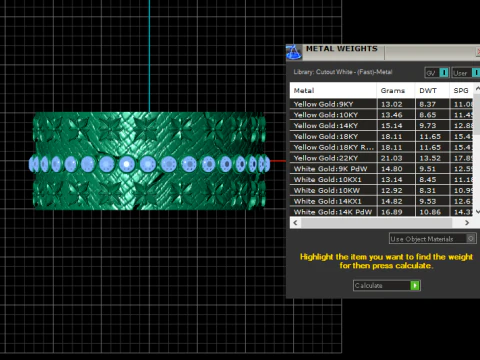This screenshot has height=360, width=480.
Task: Sort by the Grams column header
Action: [396, 90]
